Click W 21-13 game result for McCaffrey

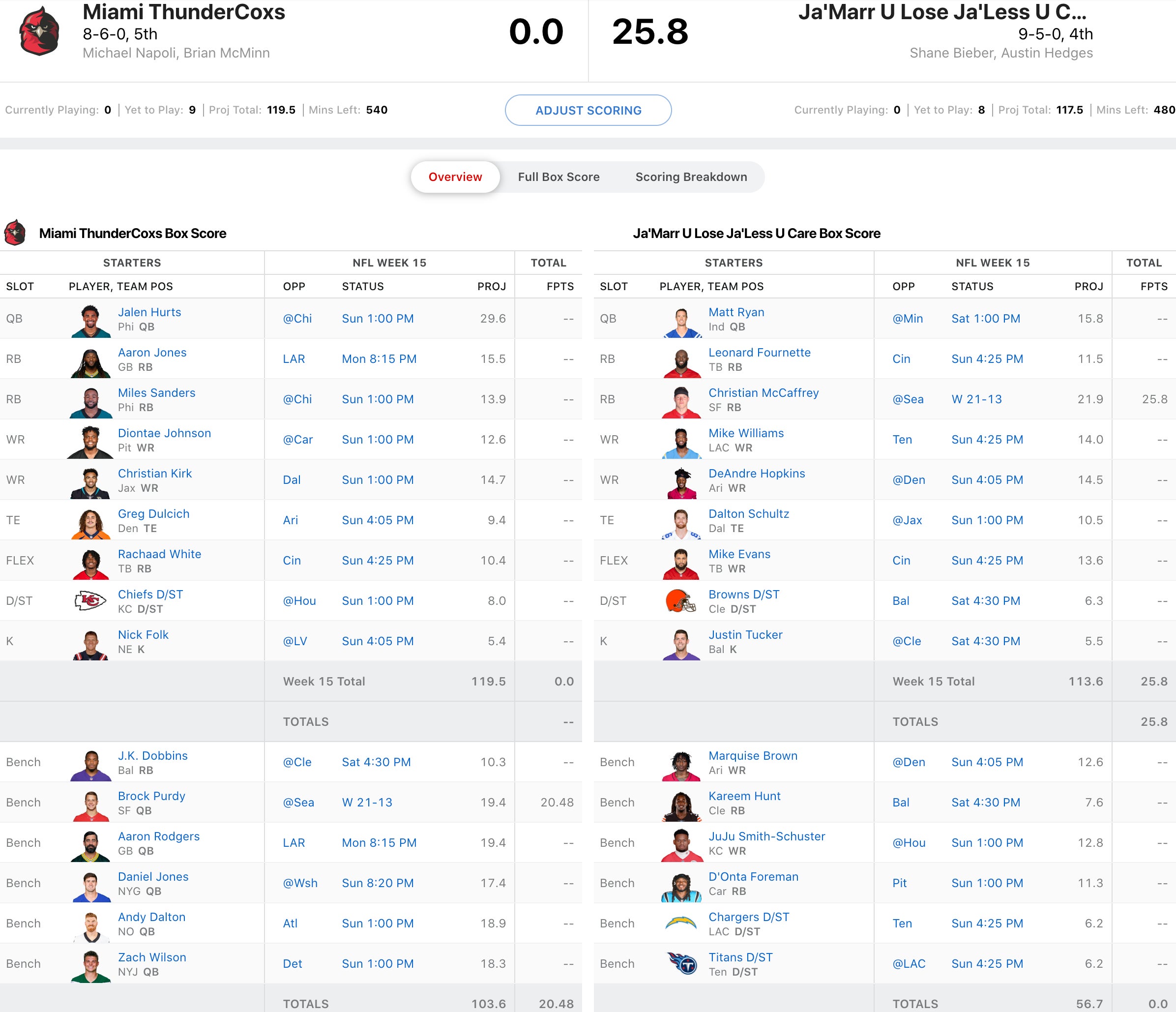976,399
